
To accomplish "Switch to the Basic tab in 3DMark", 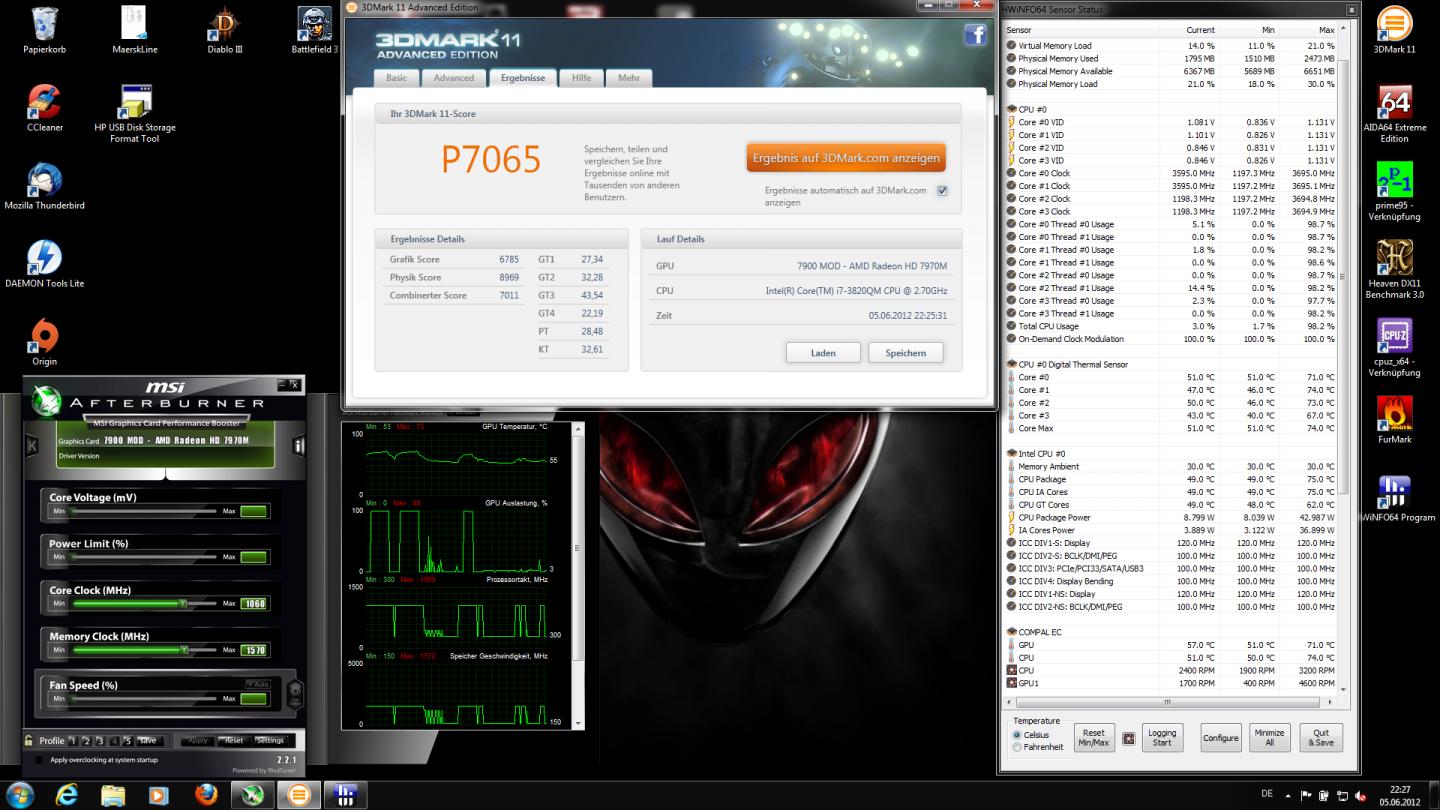I will click(397, 77).
